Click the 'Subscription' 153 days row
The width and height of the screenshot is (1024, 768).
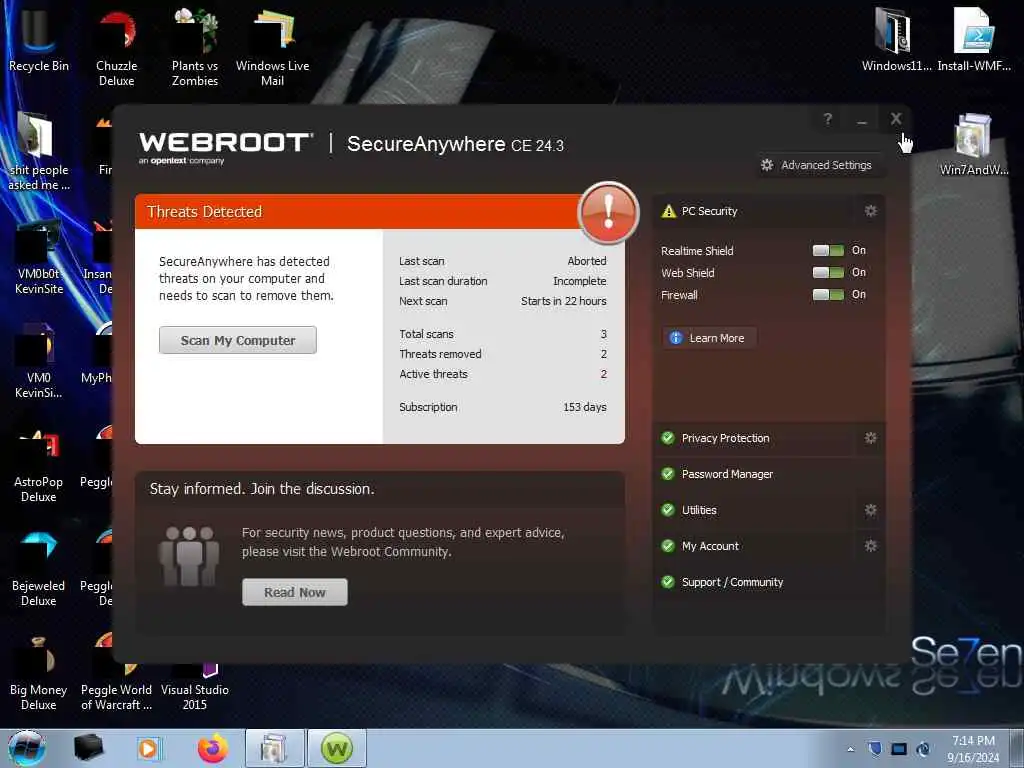click(503, 407)
